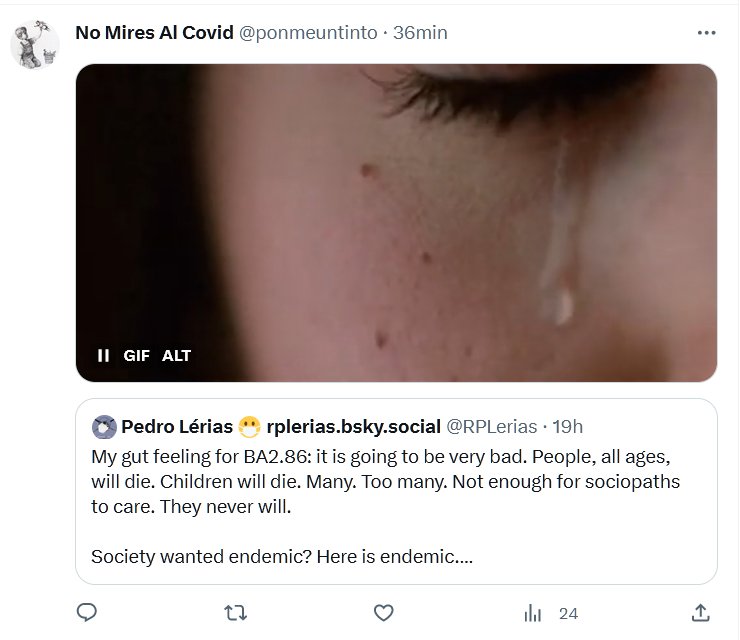Click the retweet icon below the quoted tweet
This screenshot has height=640, width=740.
click(x=235, y=612)
